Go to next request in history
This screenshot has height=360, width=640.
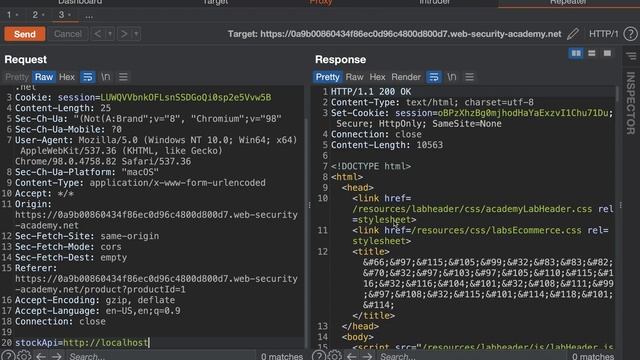pos(124,34)
